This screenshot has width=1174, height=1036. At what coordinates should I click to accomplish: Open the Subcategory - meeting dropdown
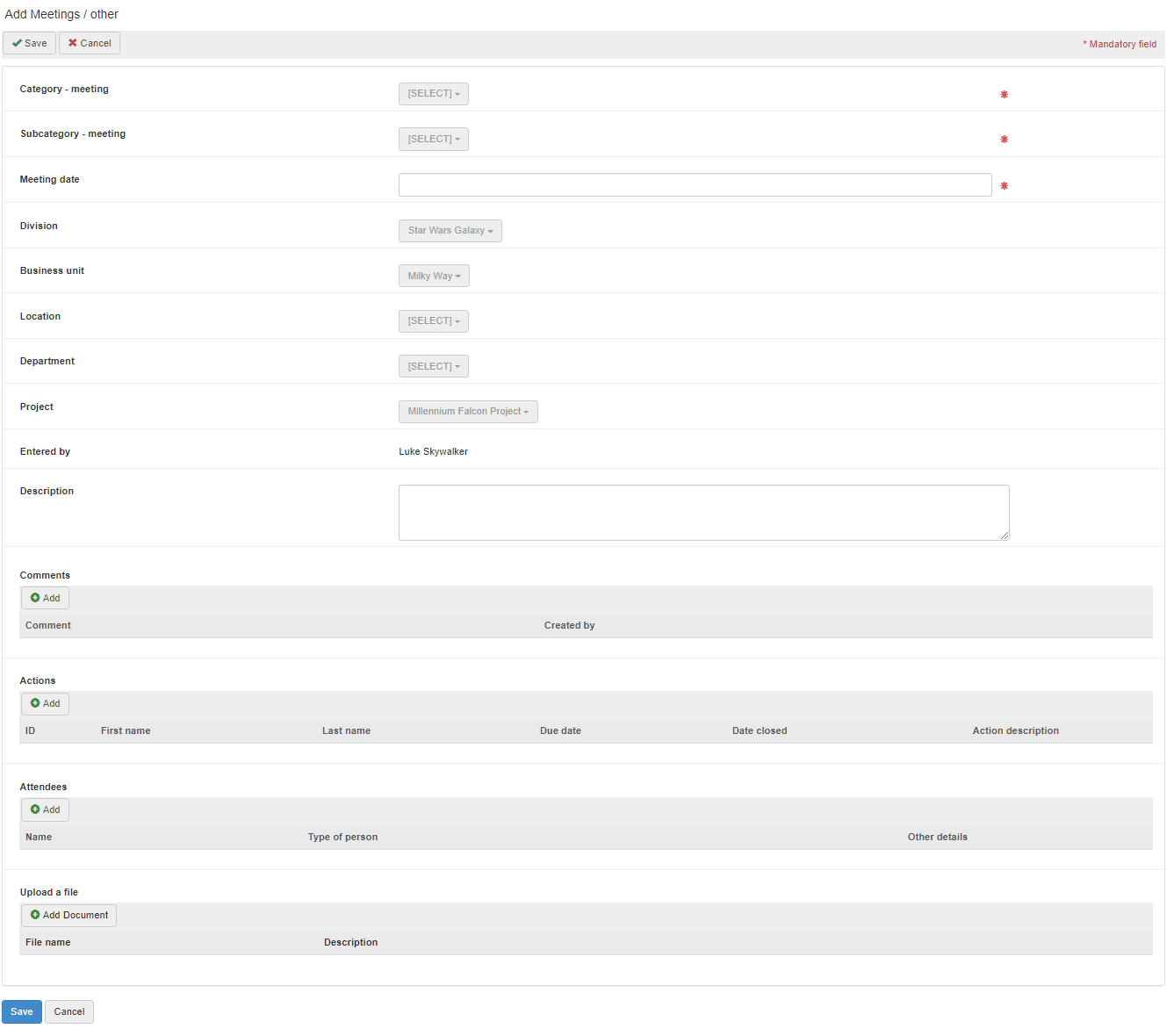(x=434, y=139)
